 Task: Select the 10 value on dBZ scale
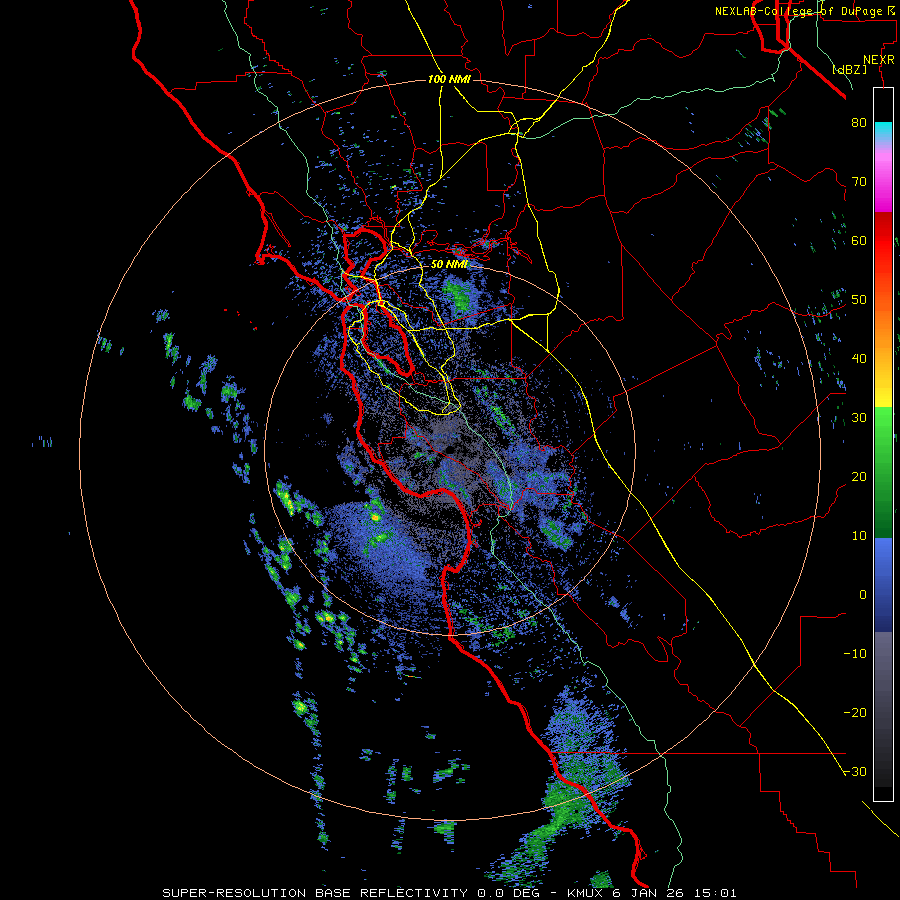click(x=859, y=536)
